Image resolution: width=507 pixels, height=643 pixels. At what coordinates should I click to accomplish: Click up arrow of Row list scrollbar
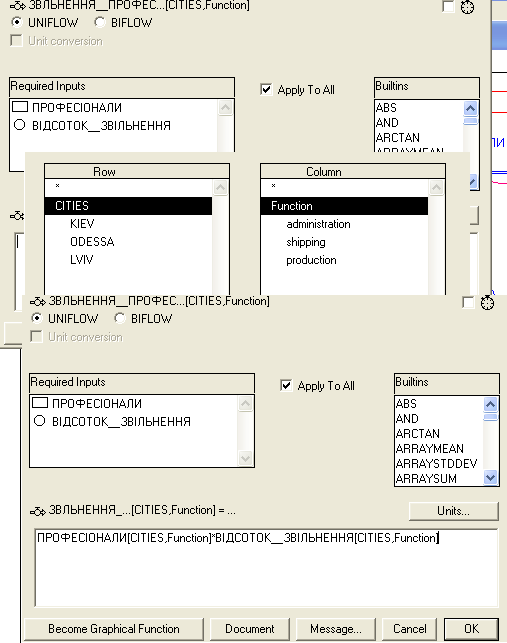coord(220,187)
